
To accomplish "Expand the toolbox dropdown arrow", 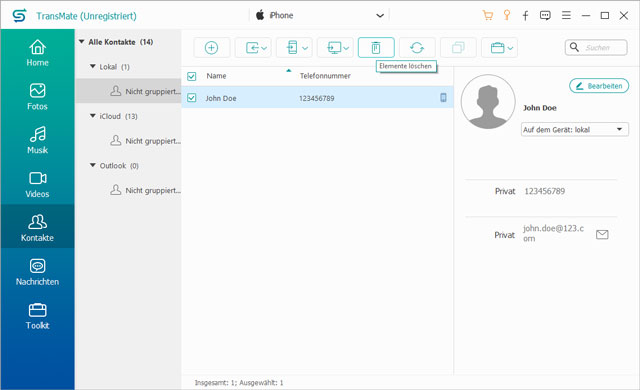I will [510, 48].
